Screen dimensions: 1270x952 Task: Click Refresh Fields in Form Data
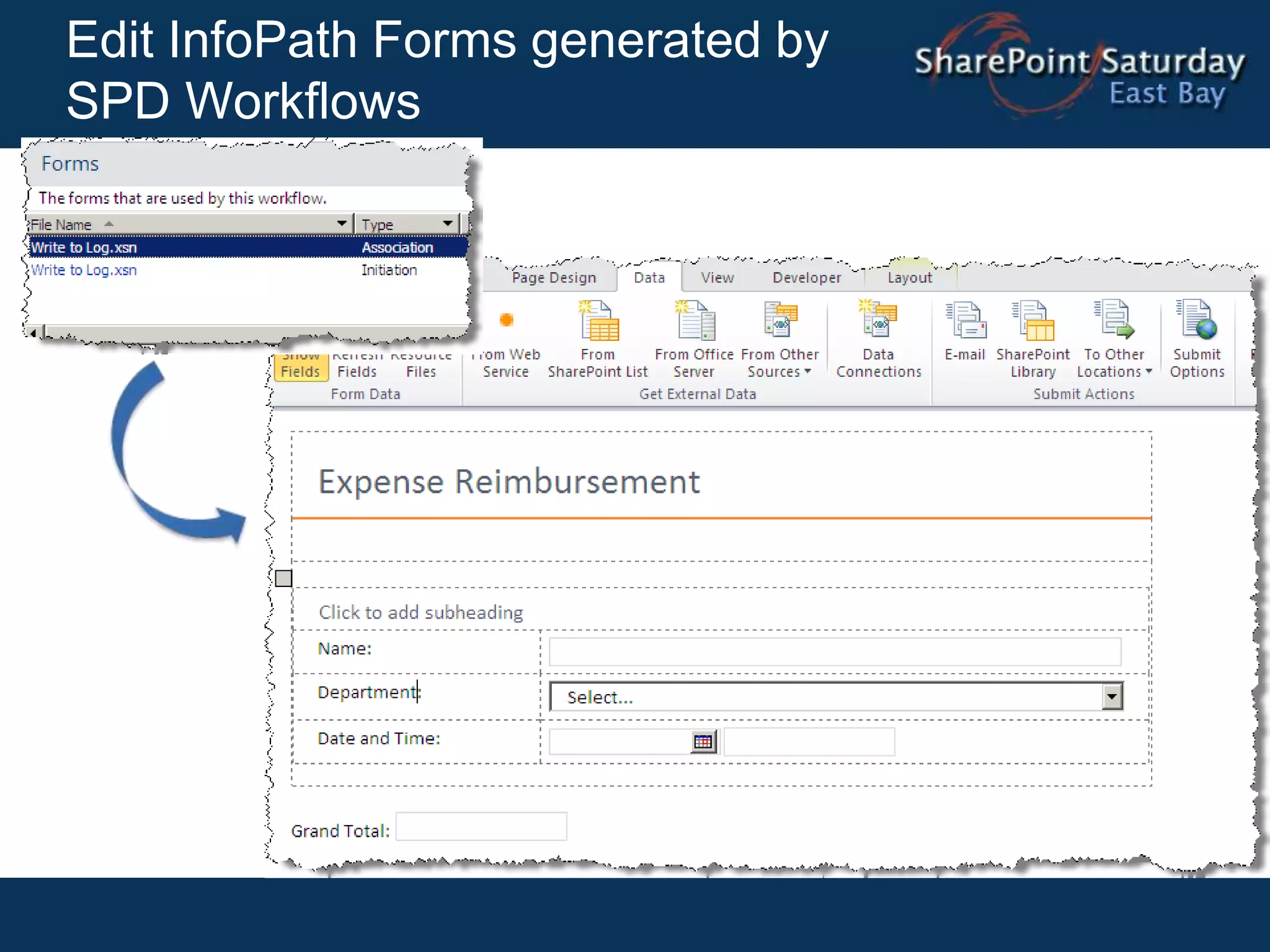coord(357,364)
